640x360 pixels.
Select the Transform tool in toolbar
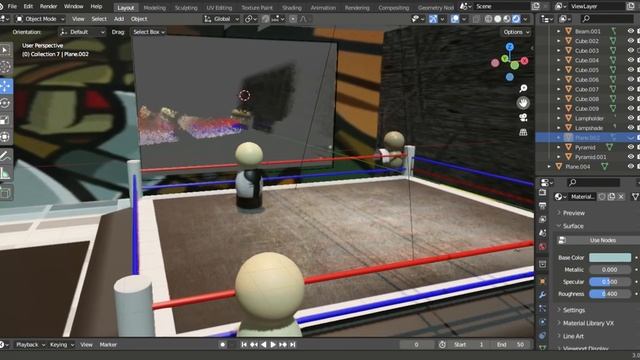[5, 137]
